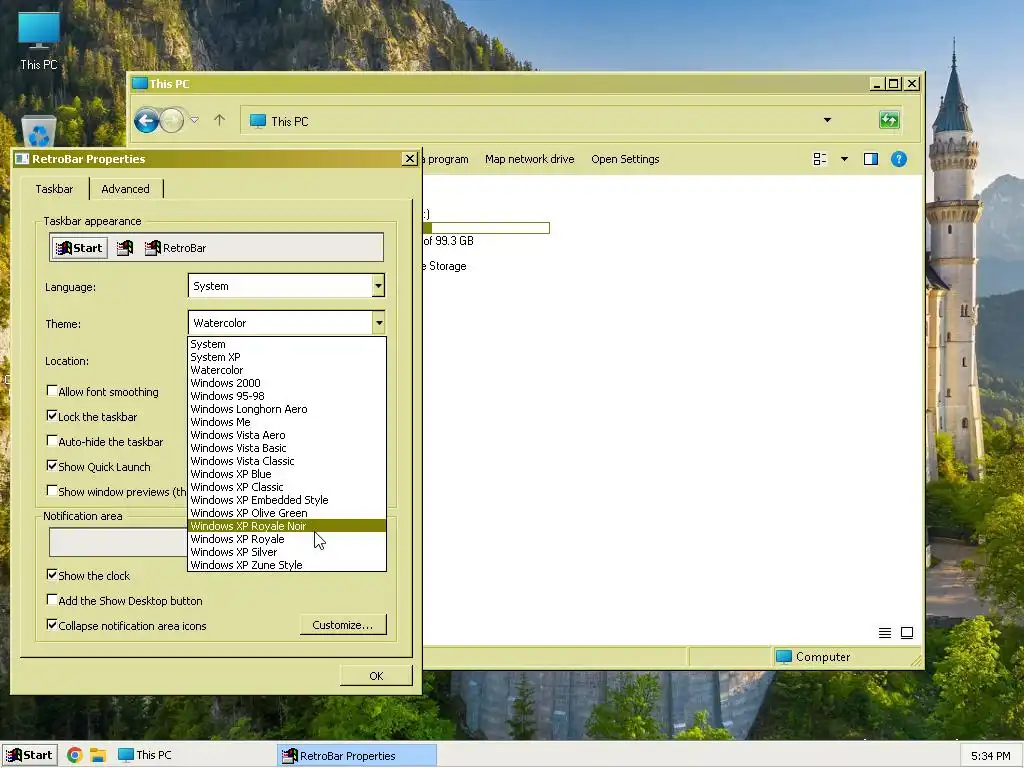Select the Recycle Bin desktop icon

point(39,131)
